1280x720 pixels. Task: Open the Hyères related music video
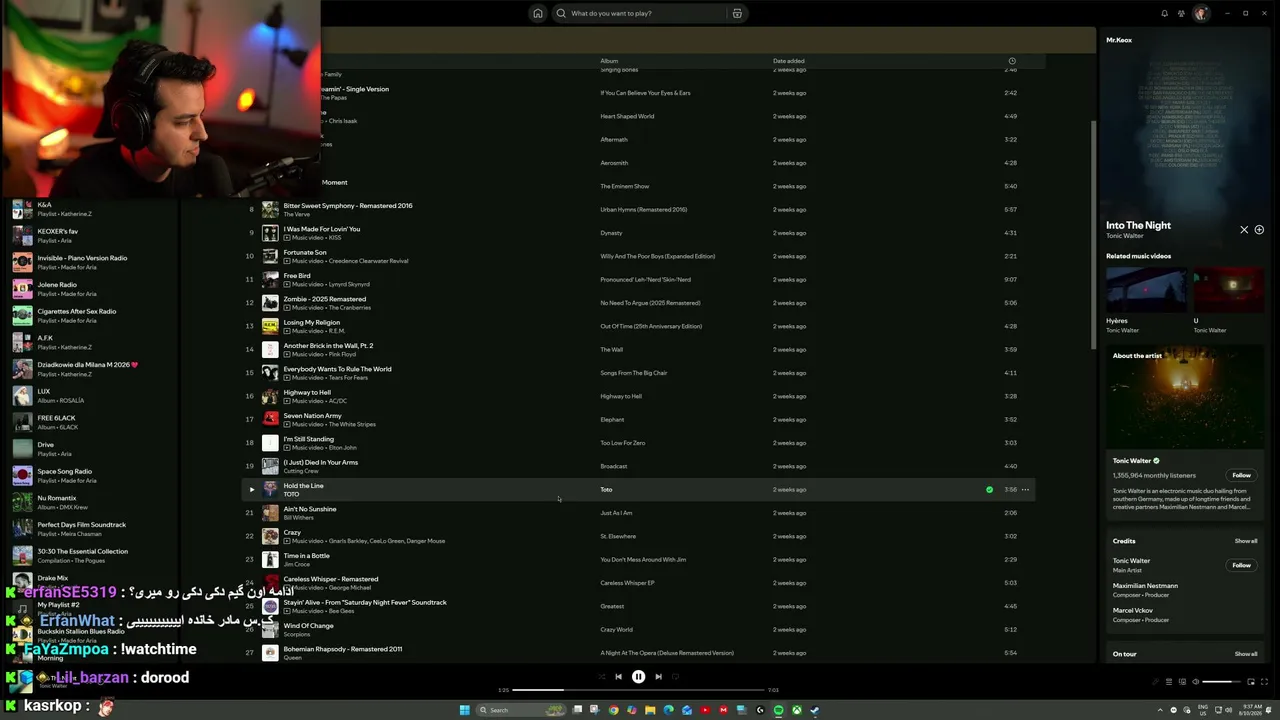click(1146, 290)
